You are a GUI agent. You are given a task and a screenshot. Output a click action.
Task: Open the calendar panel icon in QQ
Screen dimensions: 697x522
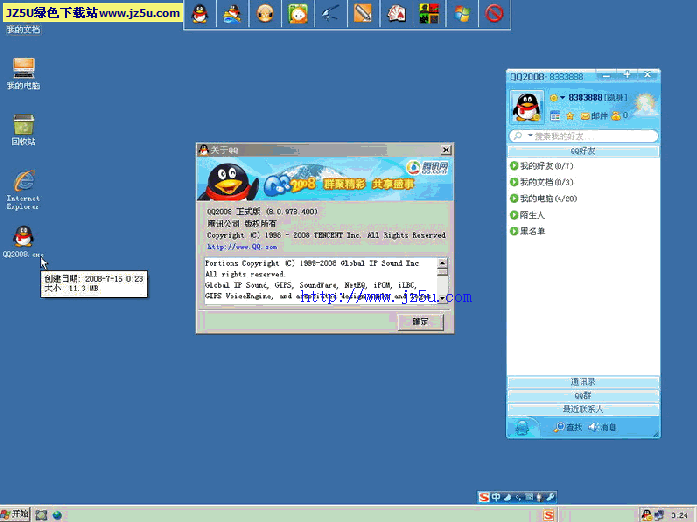point(555,116)
